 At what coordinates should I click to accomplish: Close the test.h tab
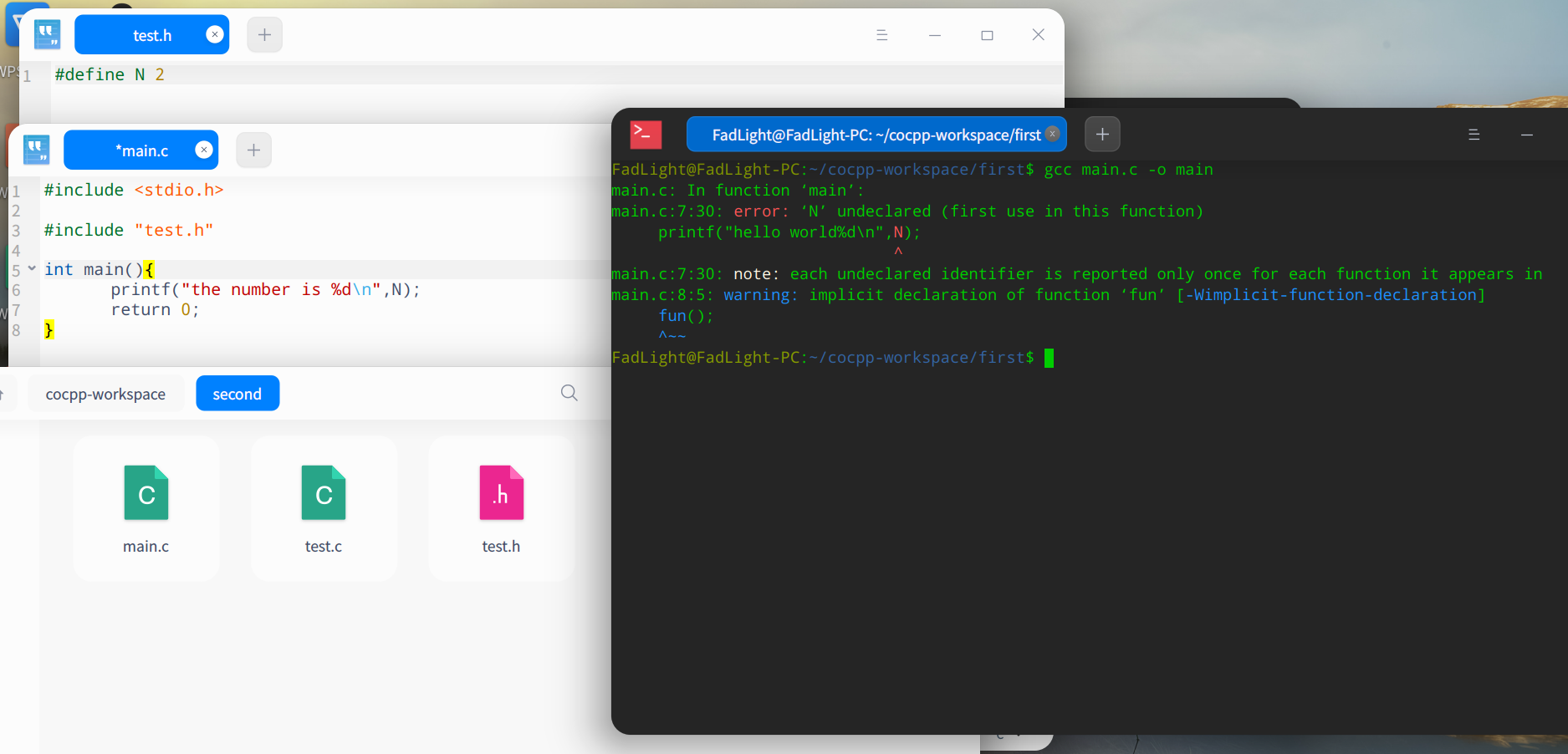coord(215,34)
